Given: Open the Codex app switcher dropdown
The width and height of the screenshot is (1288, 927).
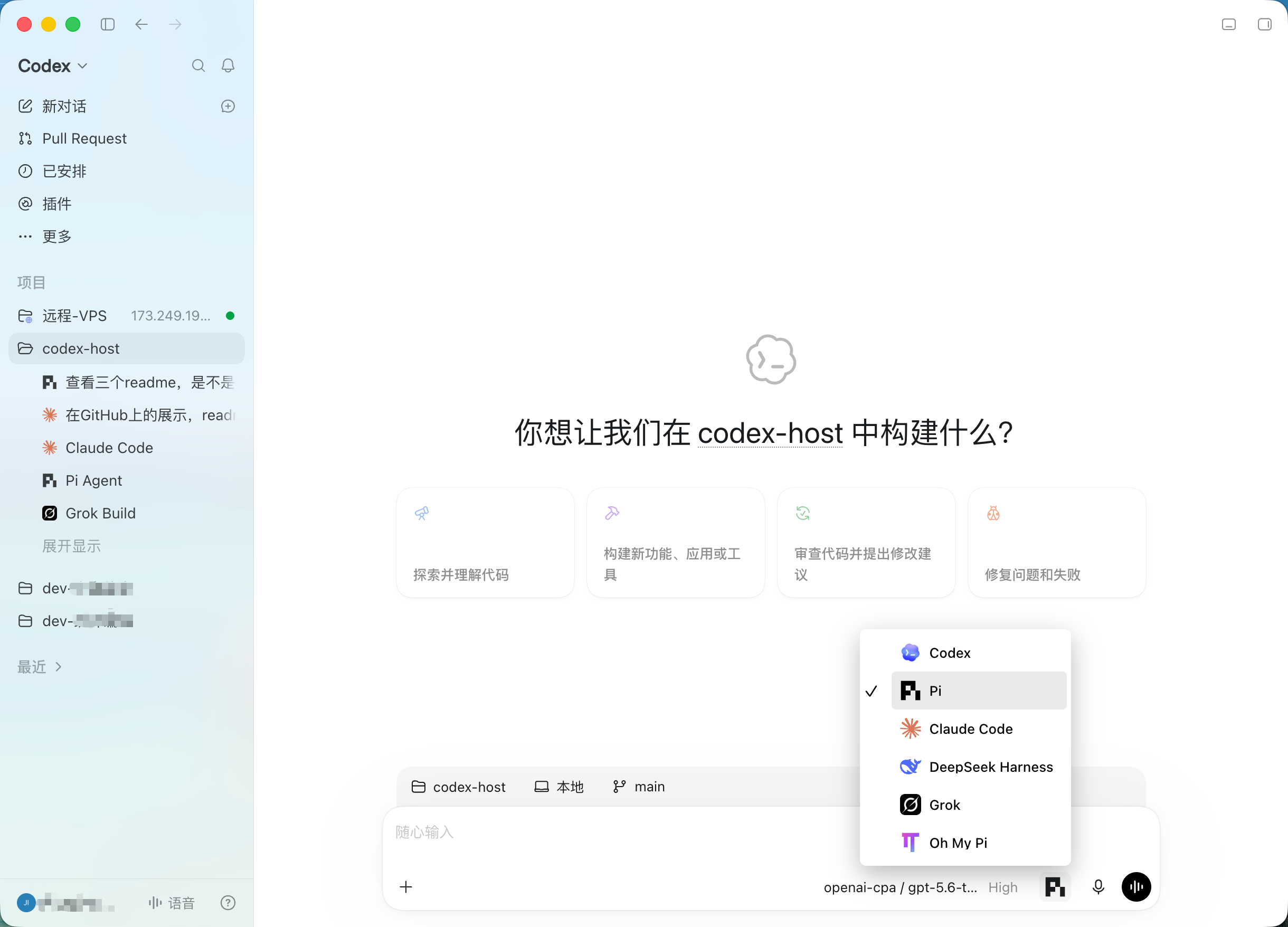Looking at the screenshot, I should [x=53, y=66].
